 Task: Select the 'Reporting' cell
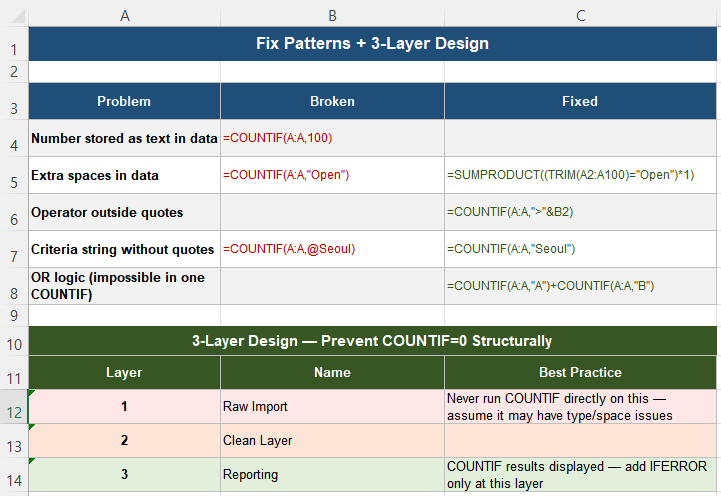(x=332, y=474)
